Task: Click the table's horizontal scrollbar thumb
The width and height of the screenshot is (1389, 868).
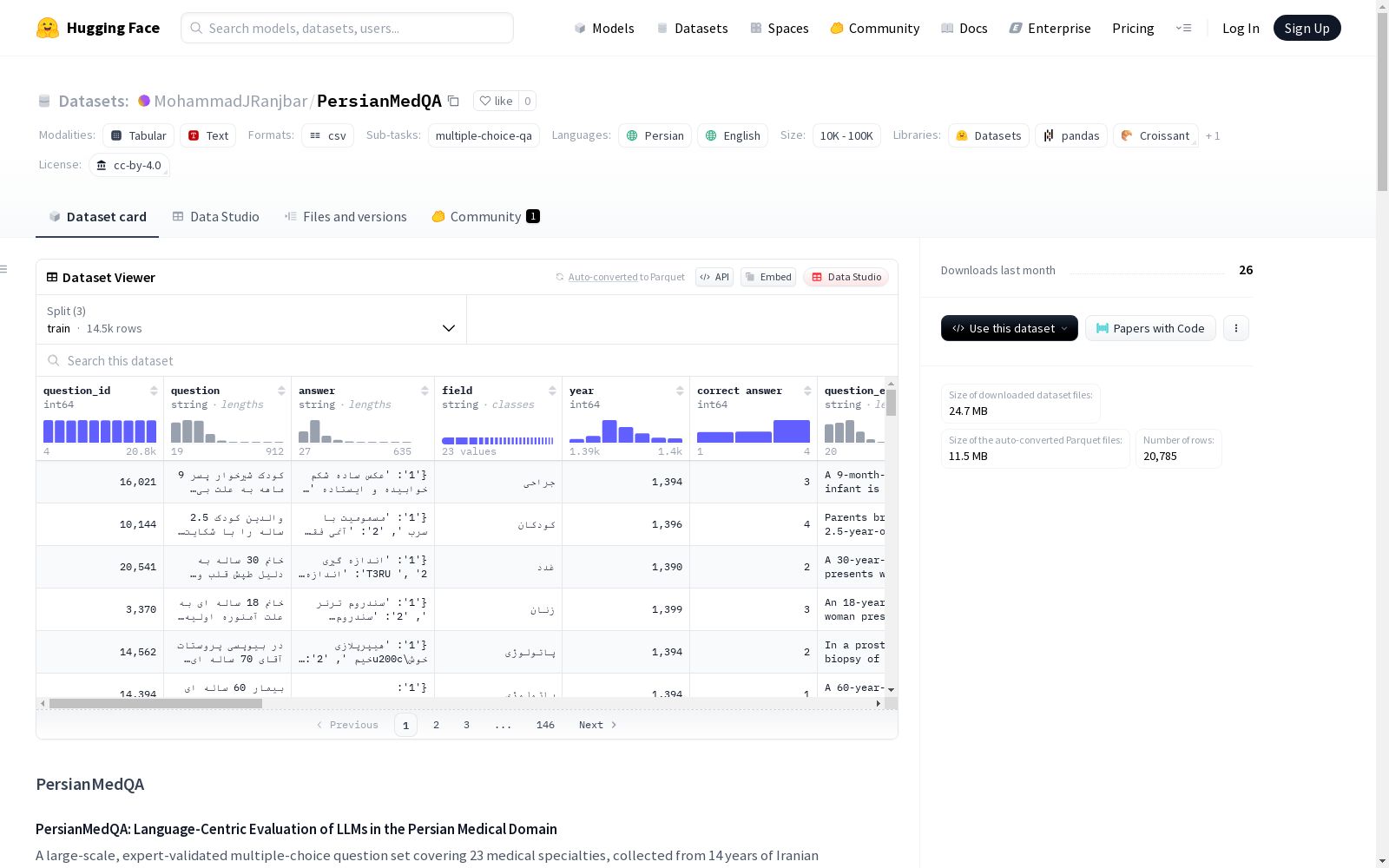Action: tap(155, 703)
